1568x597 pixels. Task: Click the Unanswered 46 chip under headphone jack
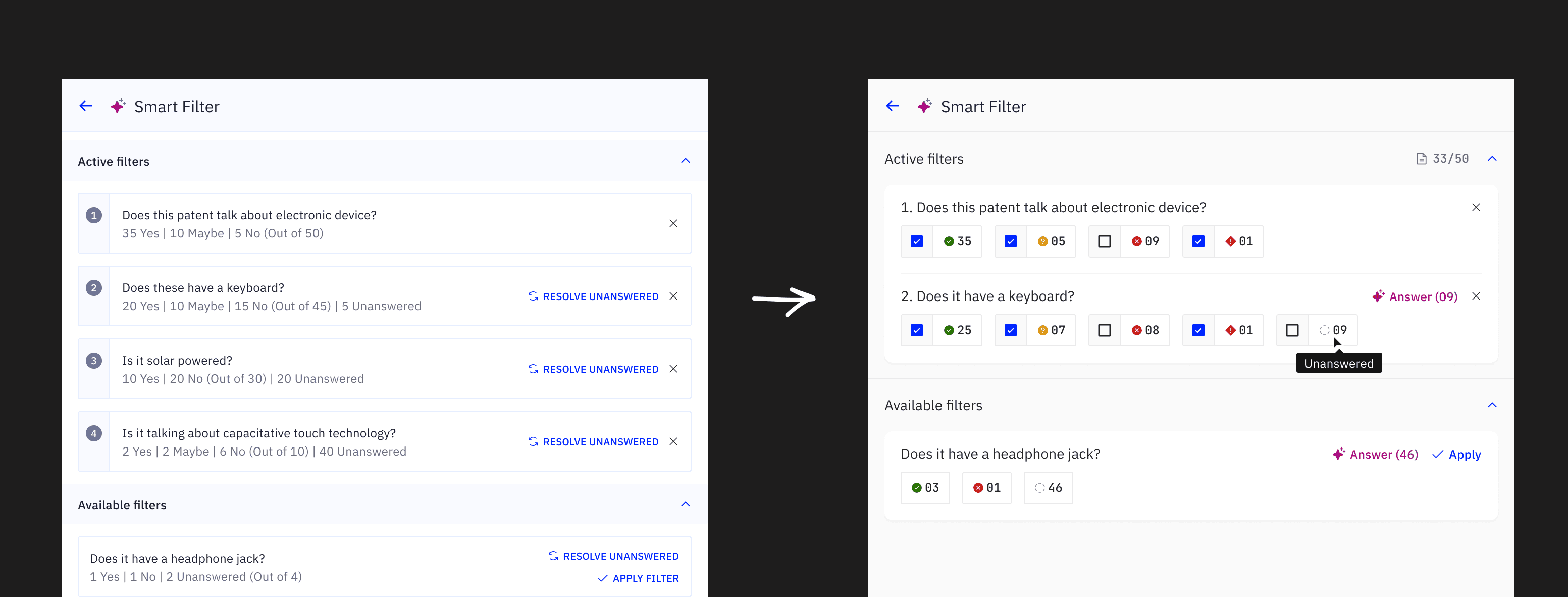pyautogui.click(x=1048, y=488)
